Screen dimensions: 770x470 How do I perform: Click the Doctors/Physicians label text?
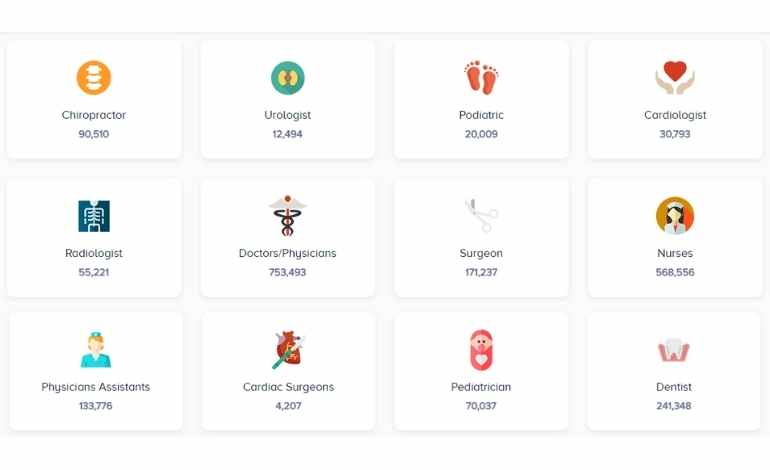[287, 253]
